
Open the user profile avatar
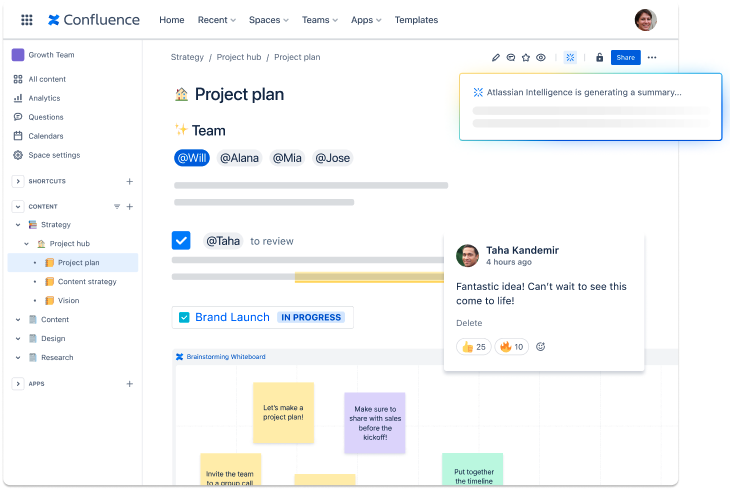[x=646, y=20]
